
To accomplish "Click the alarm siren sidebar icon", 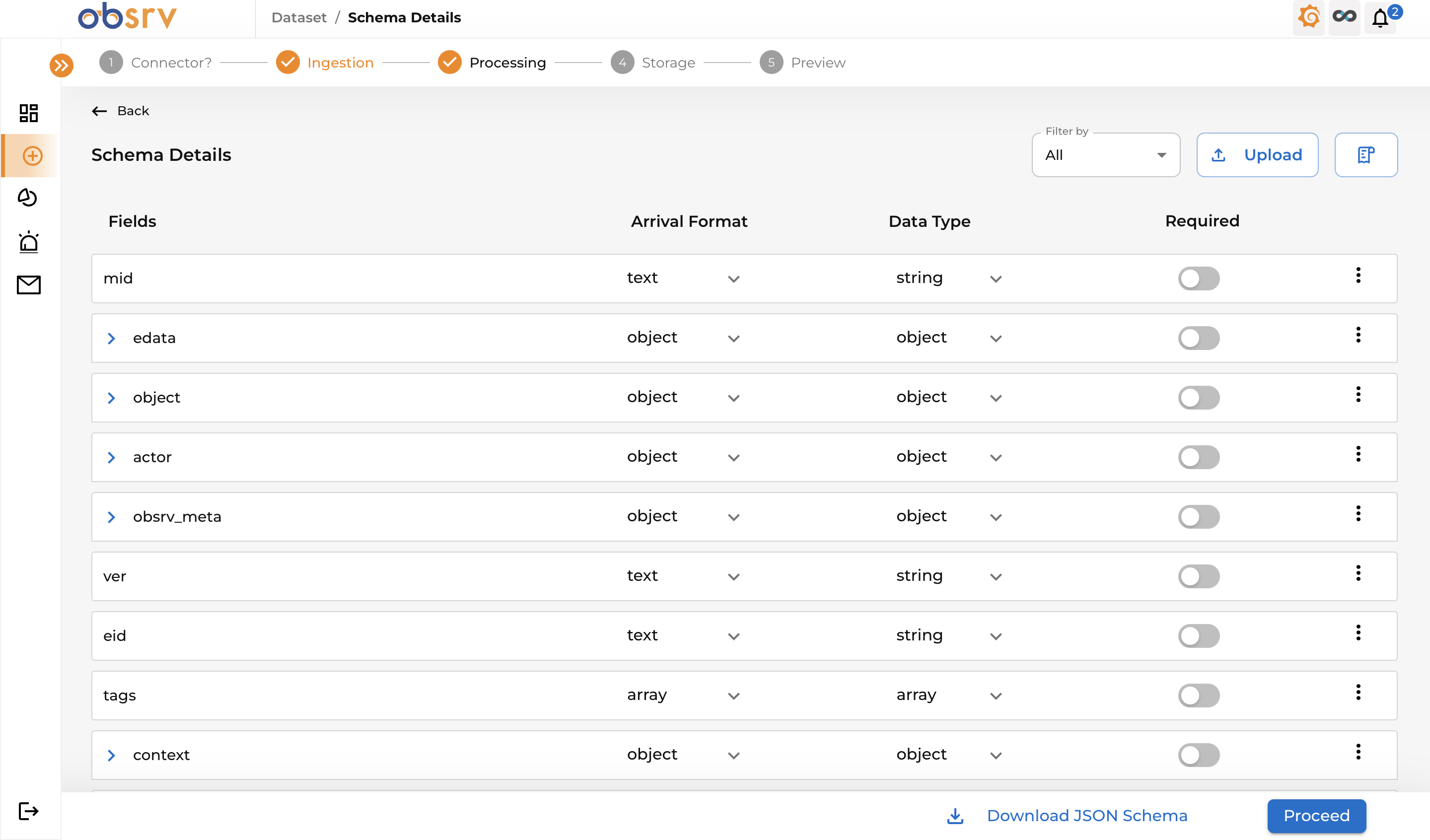I will pyautogui.click(x=28, y=242).
